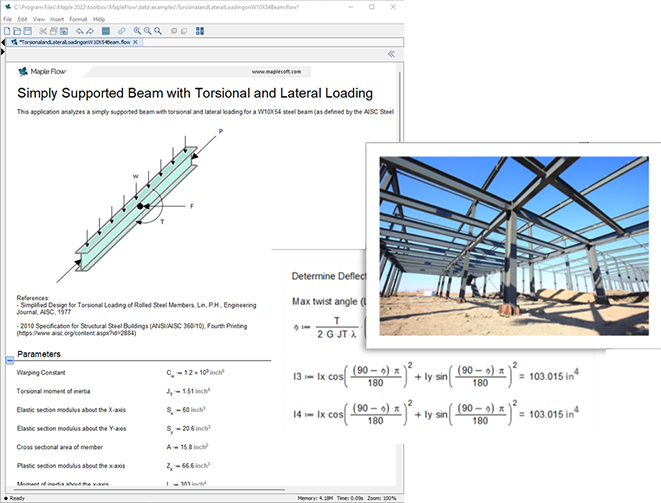Click the black arrow left of document tab
661x503 pixels.
pyautogui.click(x=3, y=42)
